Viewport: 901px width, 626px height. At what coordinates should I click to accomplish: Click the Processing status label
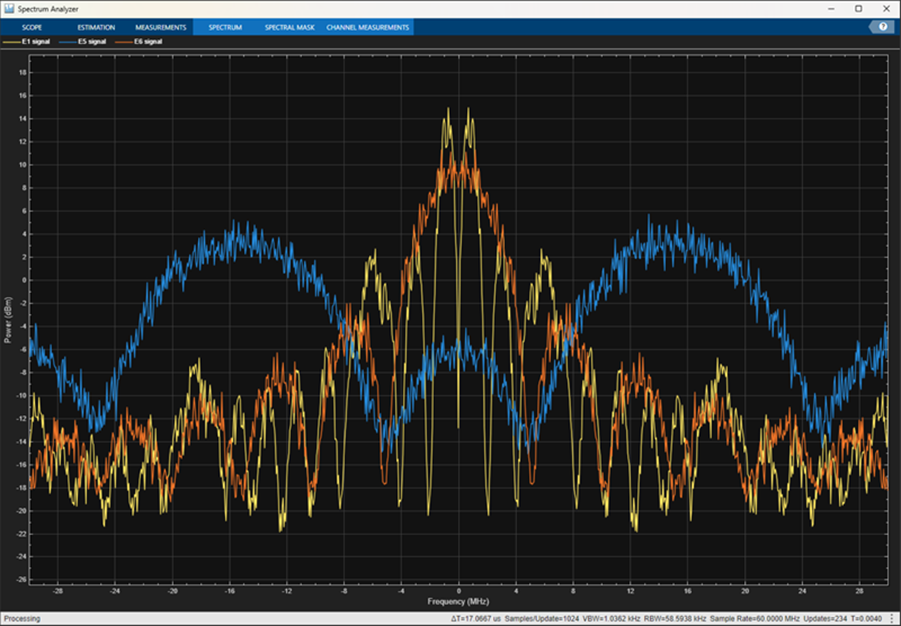pos(25,617)
